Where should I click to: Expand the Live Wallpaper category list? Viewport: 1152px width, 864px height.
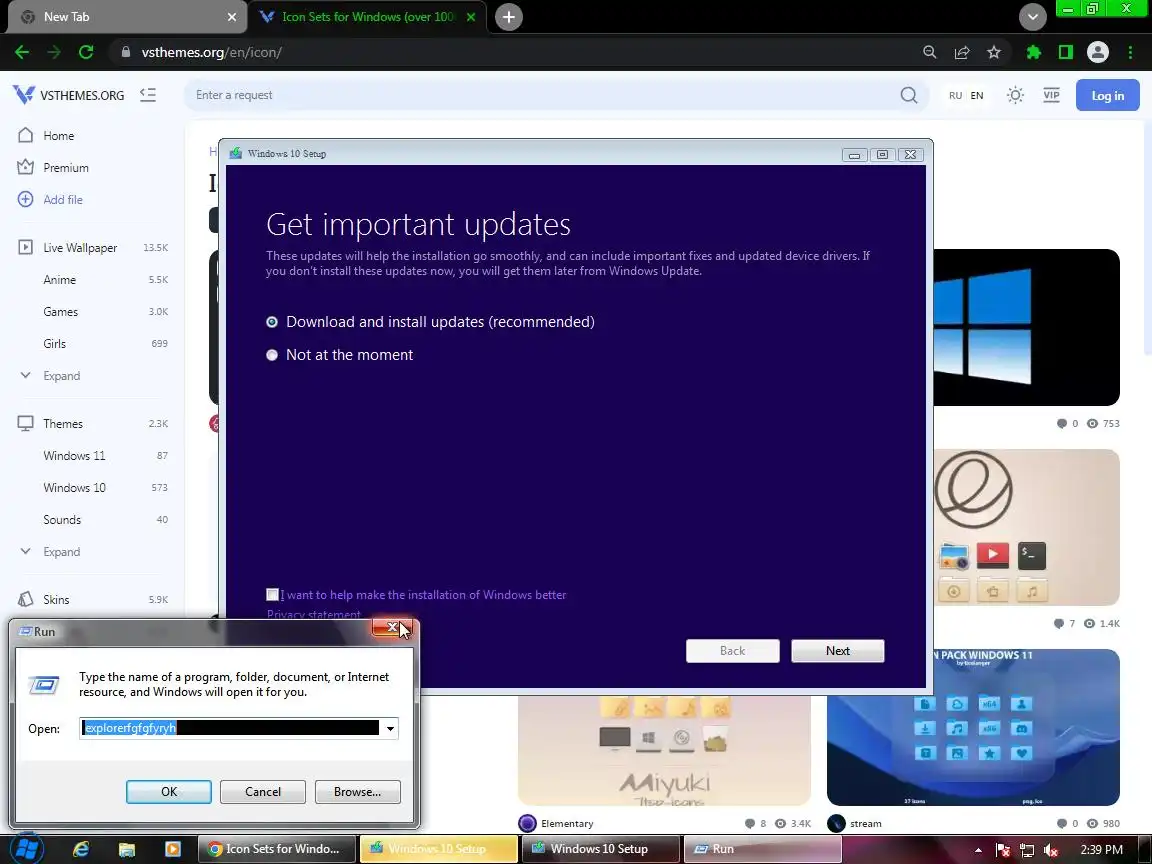click(x=50, y=375)
